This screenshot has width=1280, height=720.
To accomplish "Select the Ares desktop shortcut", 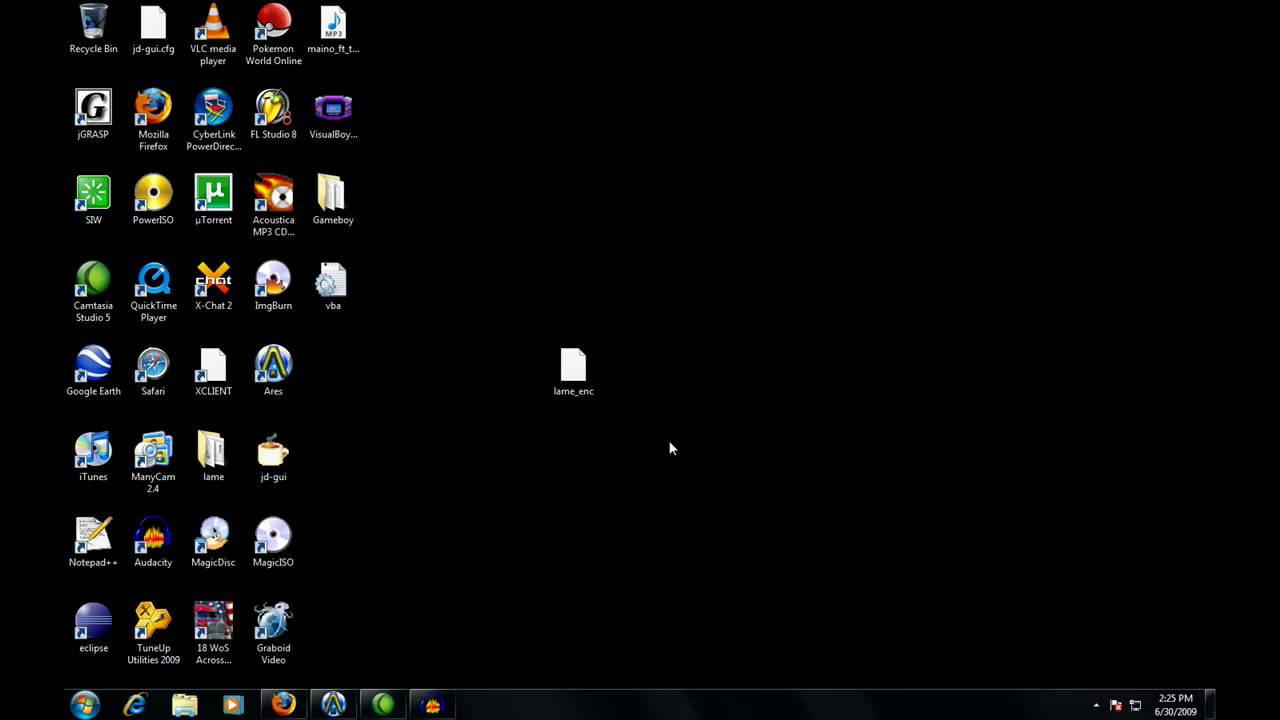I will pos(273,372).
